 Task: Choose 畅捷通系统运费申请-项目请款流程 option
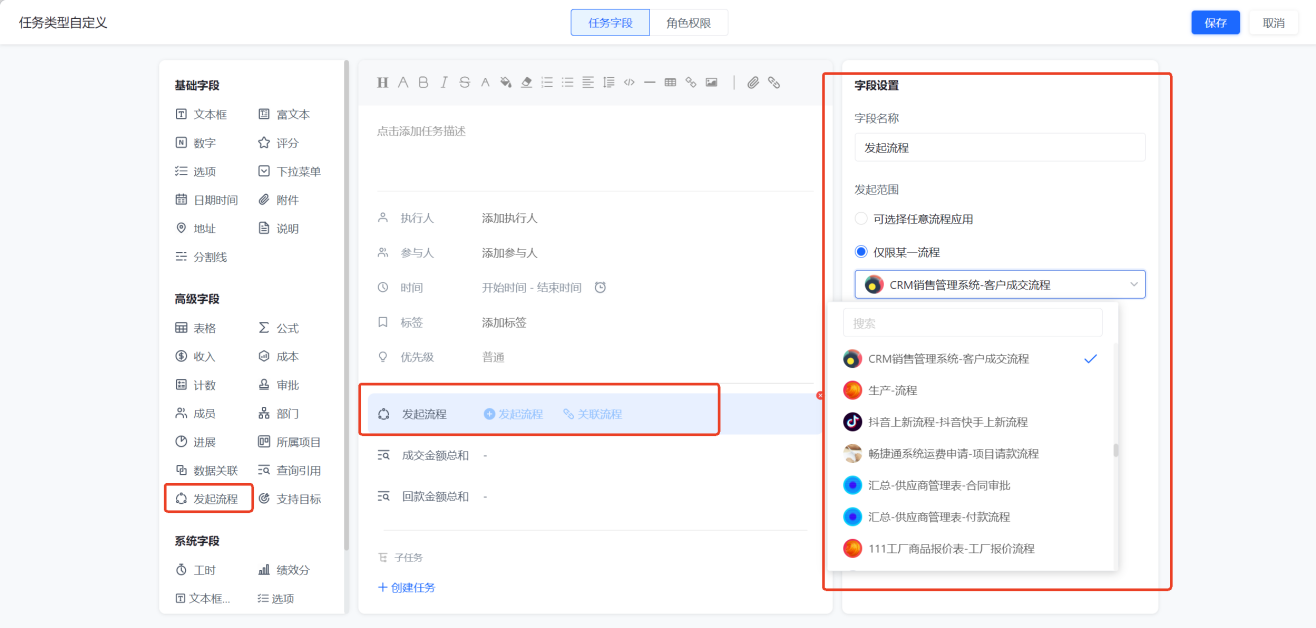(x=973, y=453)
